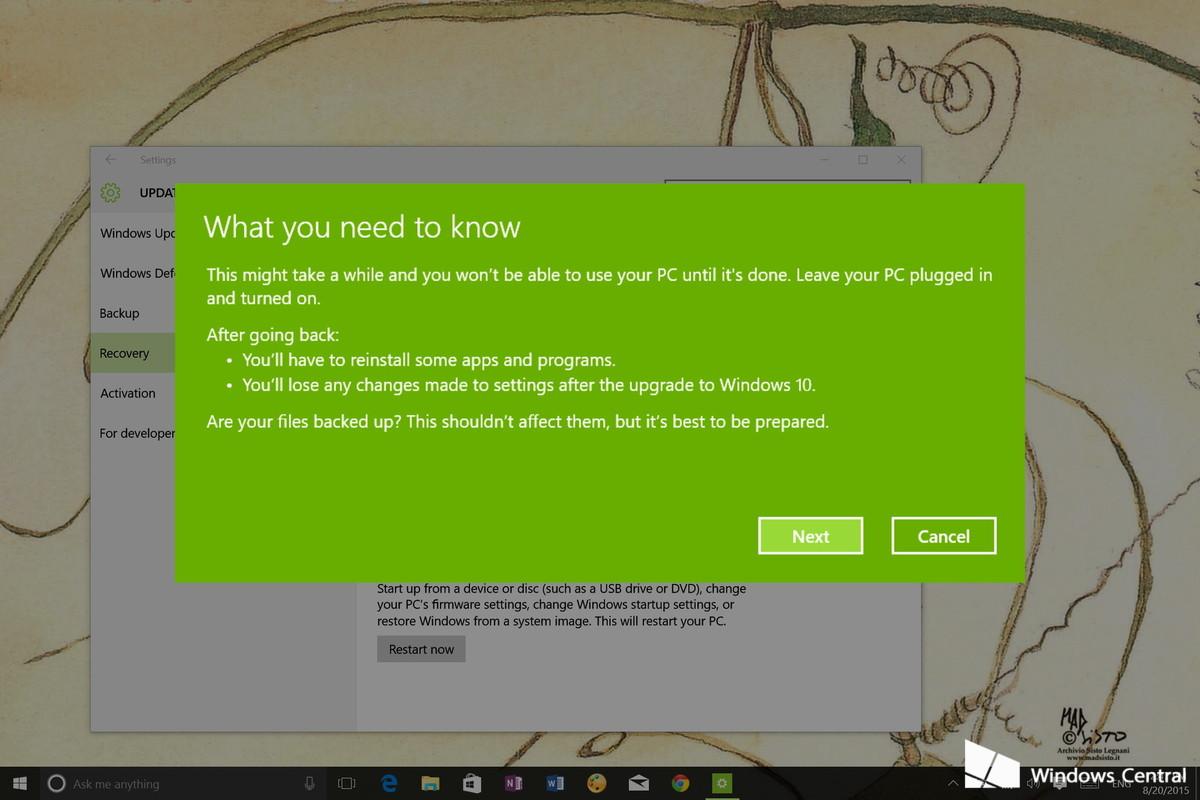The image size is (1200, 800).
Task: Expand the system tray hidden icons arrow
Action: pos(953,784)
